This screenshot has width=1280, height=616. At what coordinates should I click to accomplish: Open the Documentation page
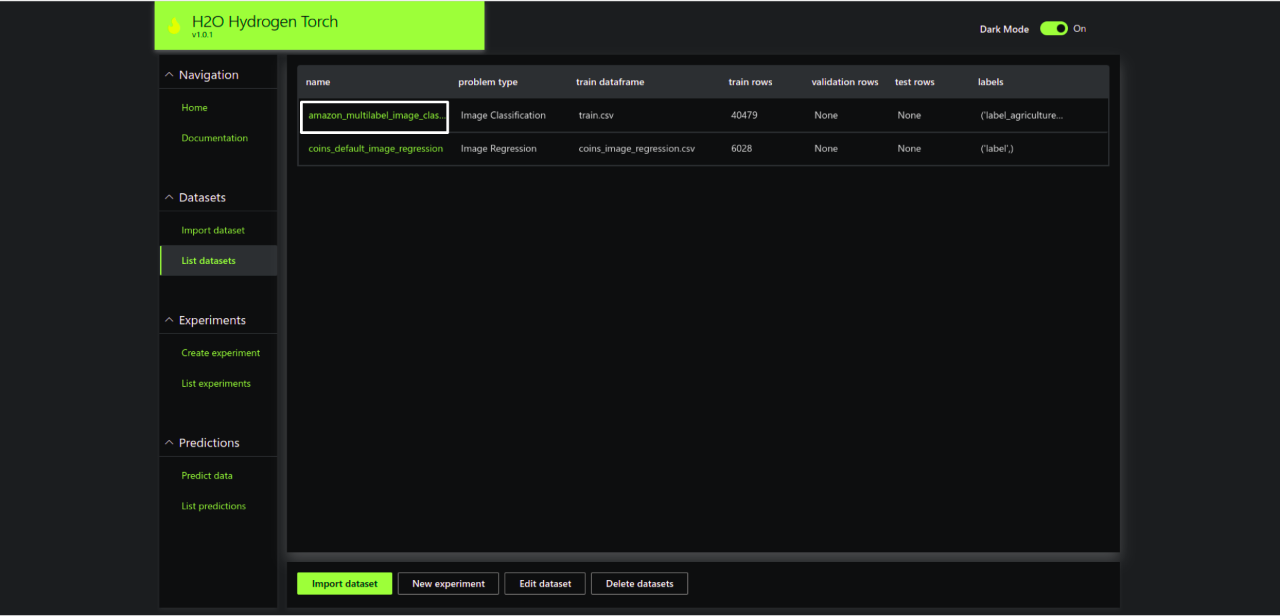point(214,138)
